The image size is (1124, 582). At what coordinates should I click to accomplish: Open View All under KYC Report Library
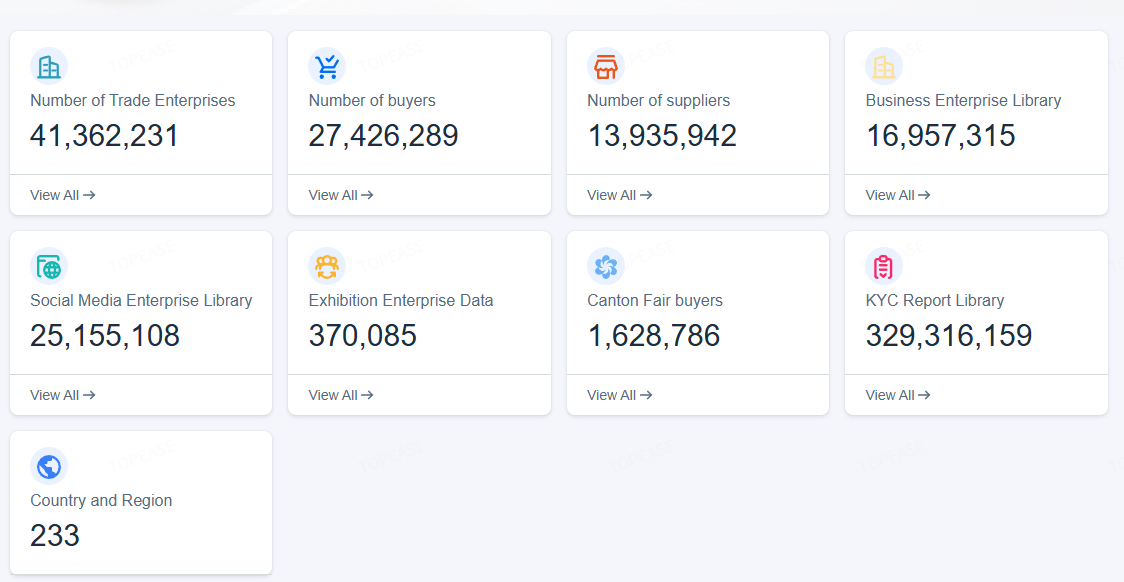click(897, 395)
